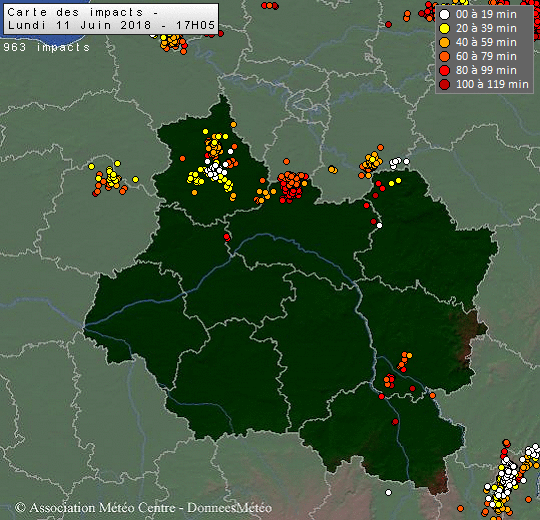540x520 pixels.
Task: Click the 60 à 79 min legend swatch
Action: point(445,56)
